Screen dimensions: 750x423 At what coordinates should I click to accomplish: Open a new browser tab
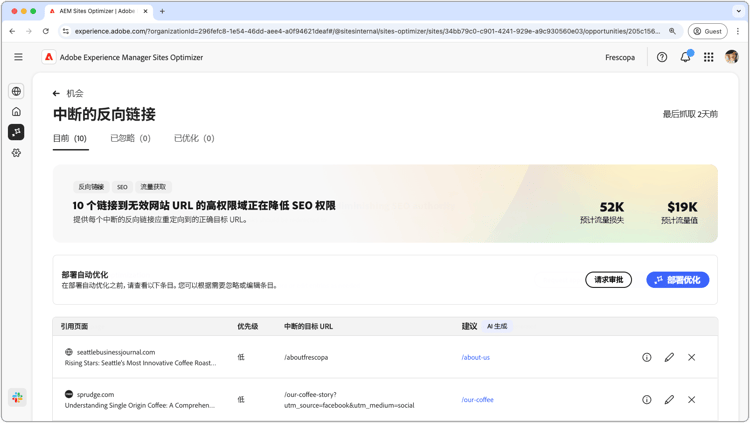click(162, 11)
